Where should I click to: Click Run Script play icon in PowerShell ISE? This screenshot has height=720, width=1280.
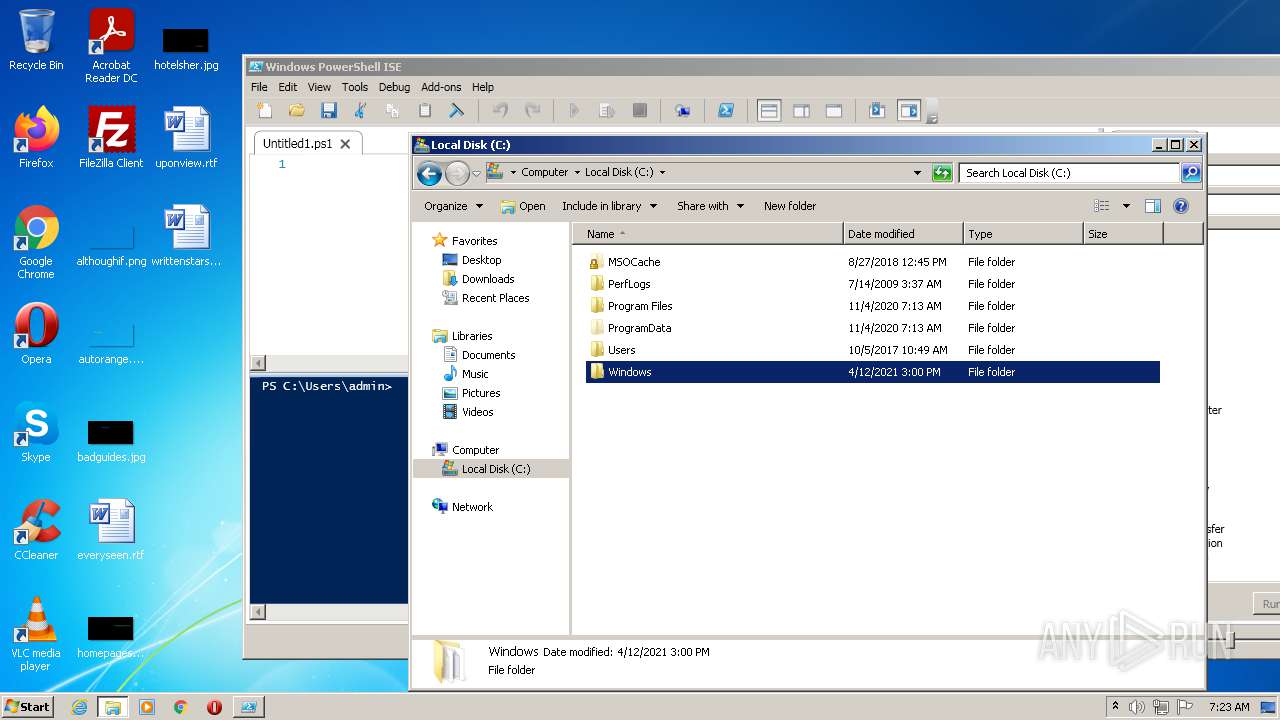(x=575, y=111)
